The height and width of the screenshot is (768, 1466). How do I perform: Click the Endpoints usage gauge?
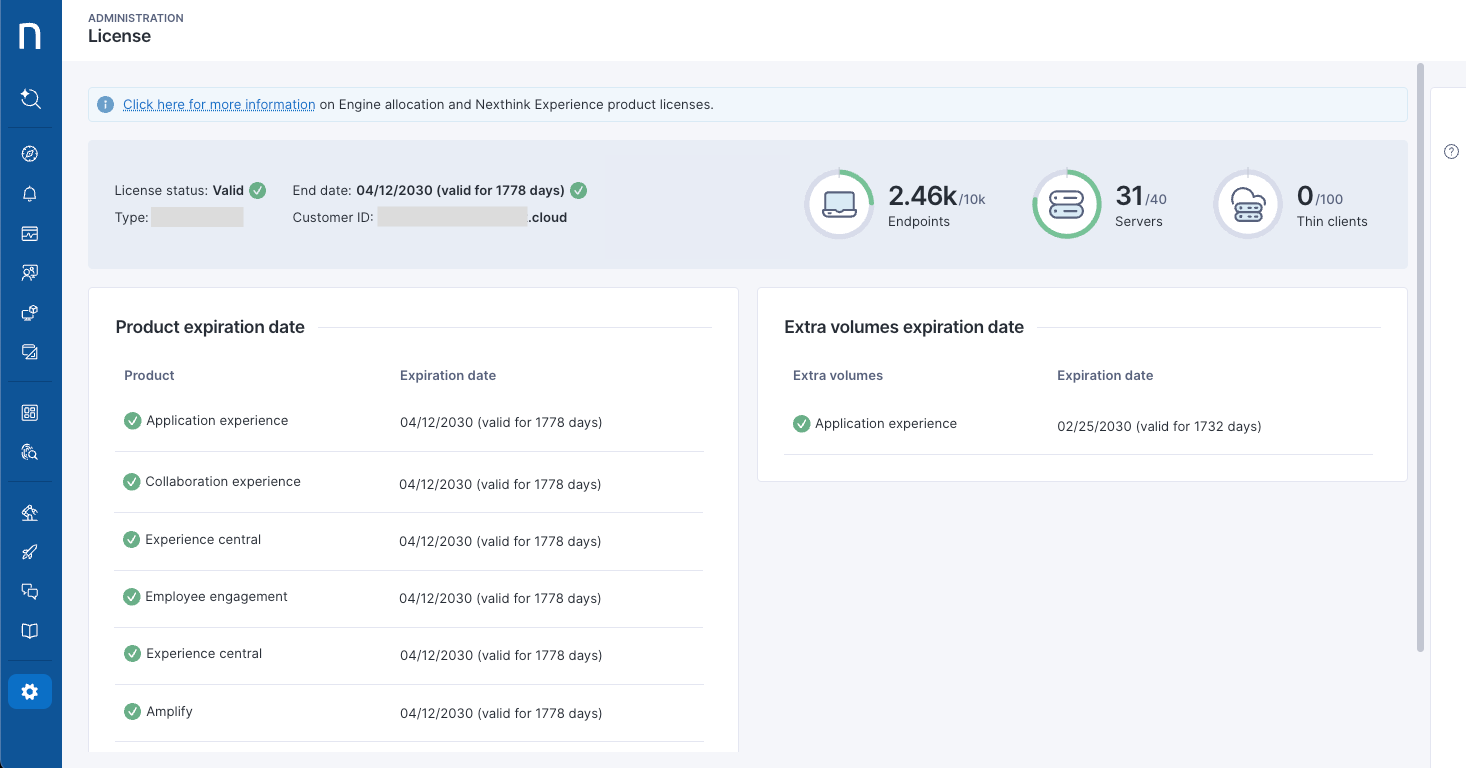click(x=839, y=204)
